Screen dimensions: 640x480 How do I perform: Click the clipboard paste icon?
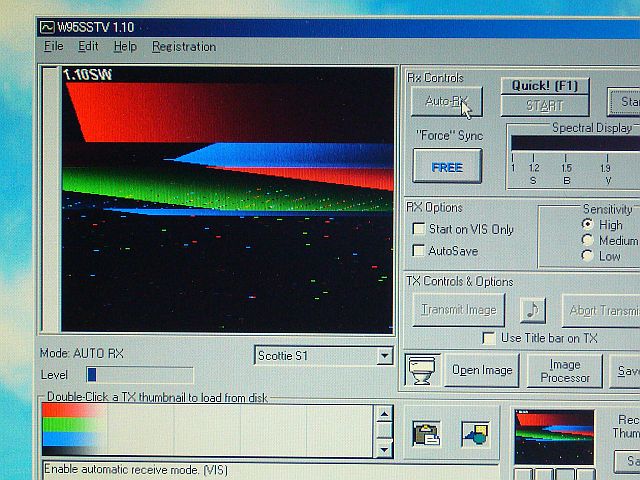pyautogui.click(x=426, y=433)
